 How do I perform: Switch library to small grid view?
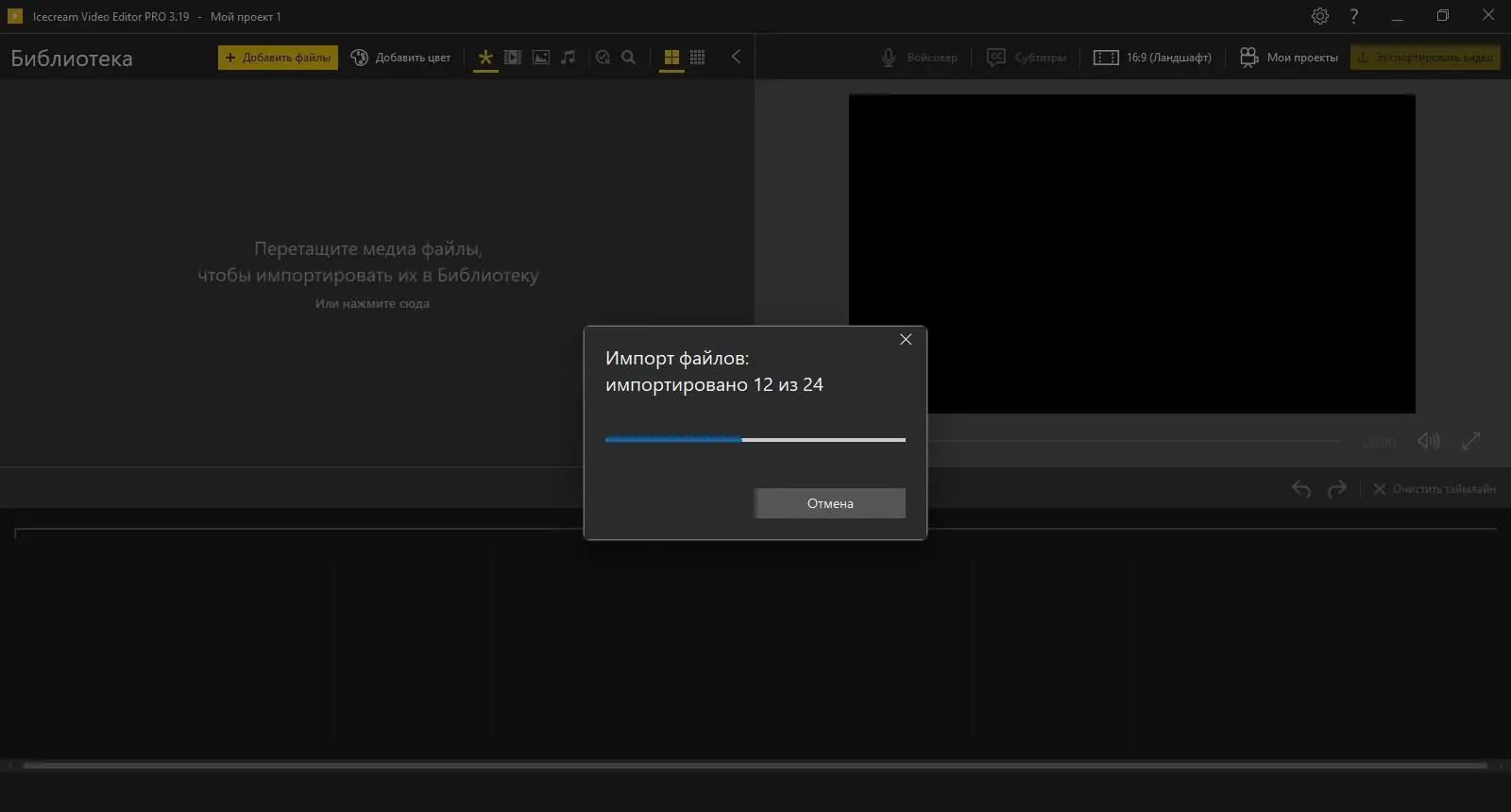click(x=698, y=58)
